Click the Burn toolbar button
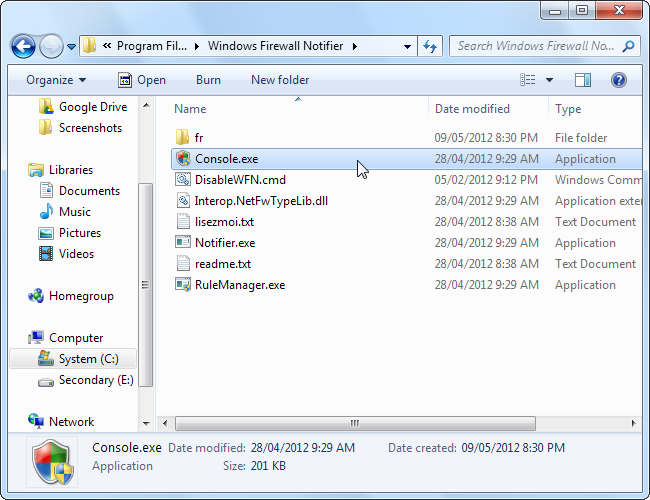The image size is (650, 500). tap(208, 80)
